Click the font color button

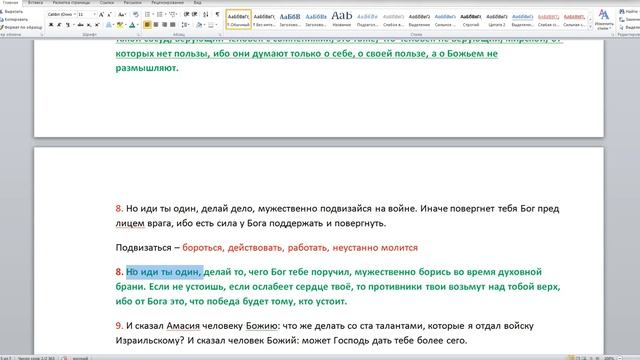pyautogui.click(x=132, y=25)
